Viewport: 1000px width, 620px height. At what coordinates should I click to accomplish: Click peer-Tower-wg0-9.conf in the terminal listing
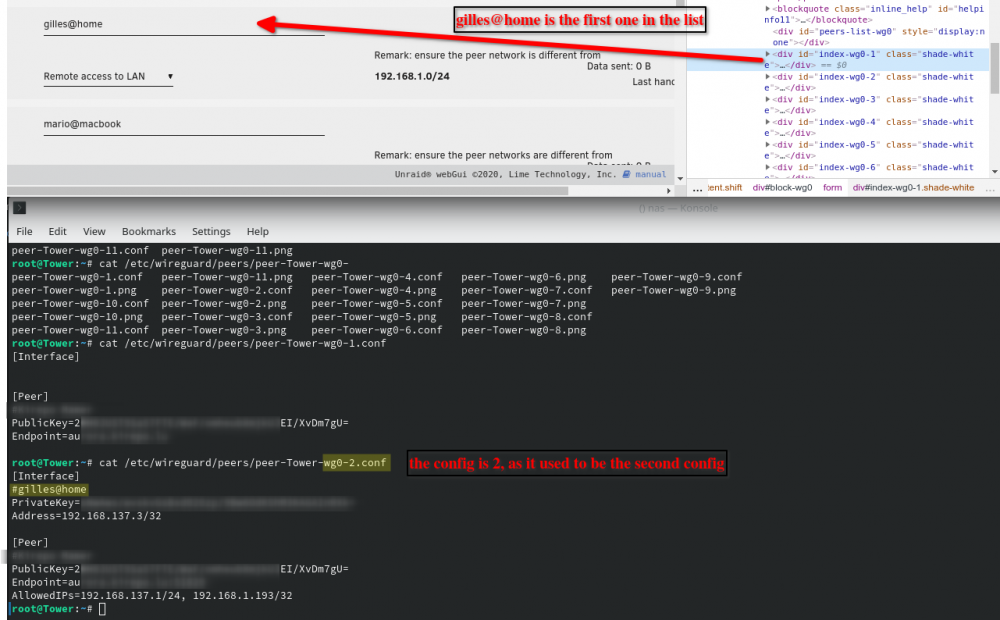click(x=677, y=277)
